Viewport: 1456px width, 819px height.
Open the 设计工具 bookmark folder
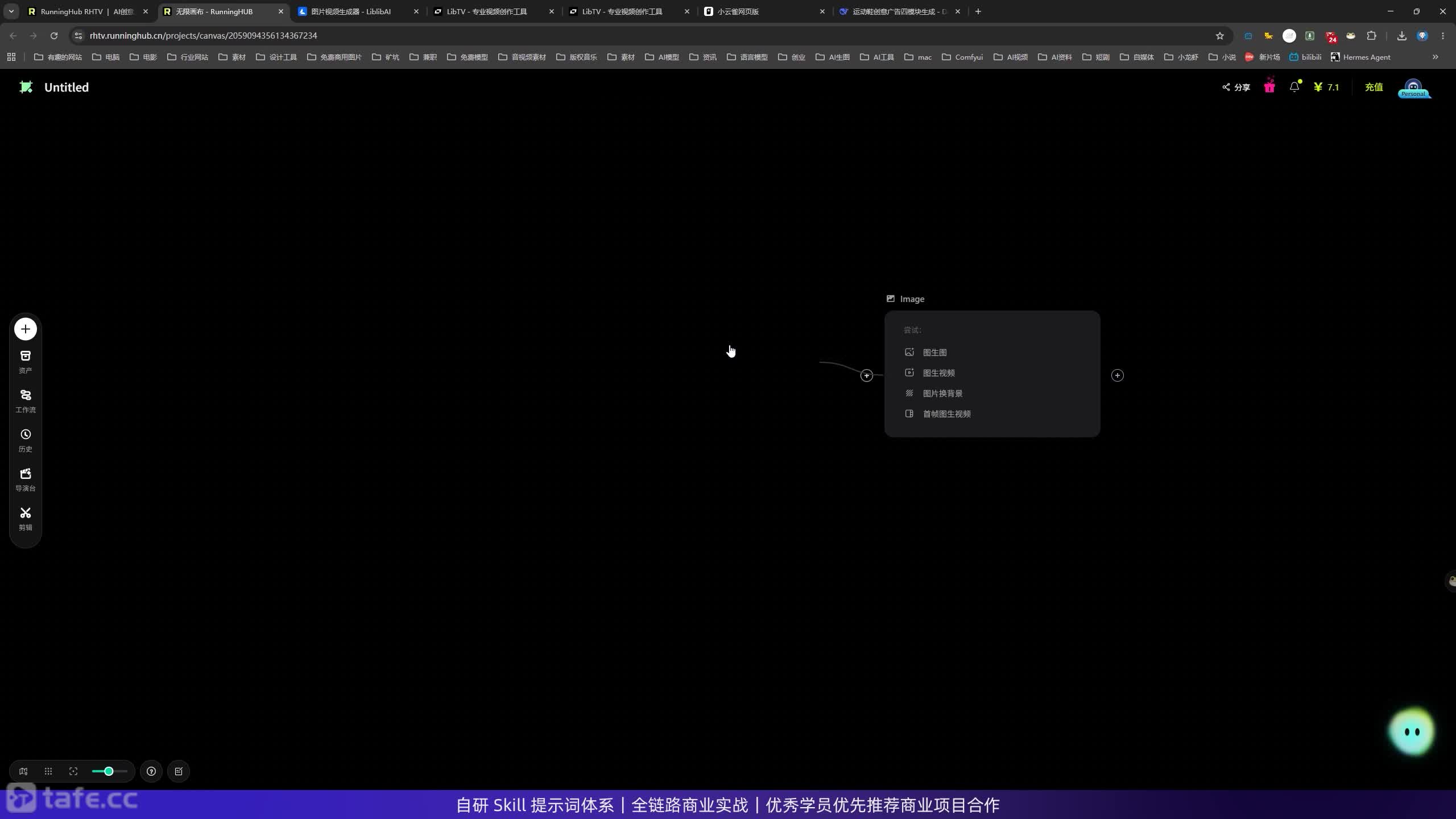(x=276, y=57)
